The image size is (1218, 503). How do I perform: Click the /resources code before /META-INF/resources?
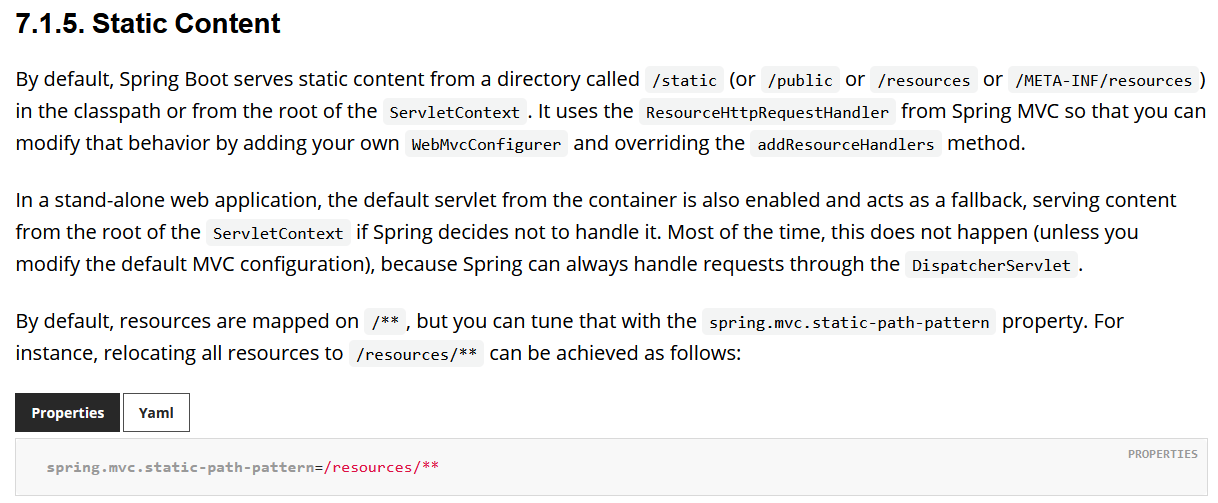tap(924, 80)
